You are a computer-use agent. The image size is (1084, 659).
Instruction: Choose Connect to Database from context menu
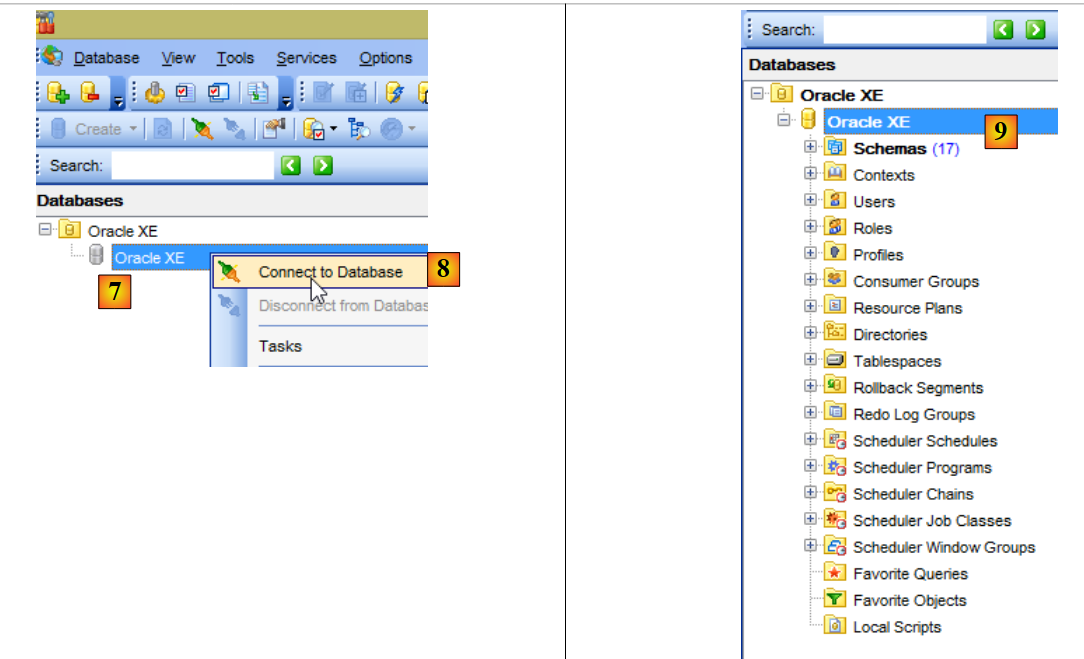click(x=330, y=272)
